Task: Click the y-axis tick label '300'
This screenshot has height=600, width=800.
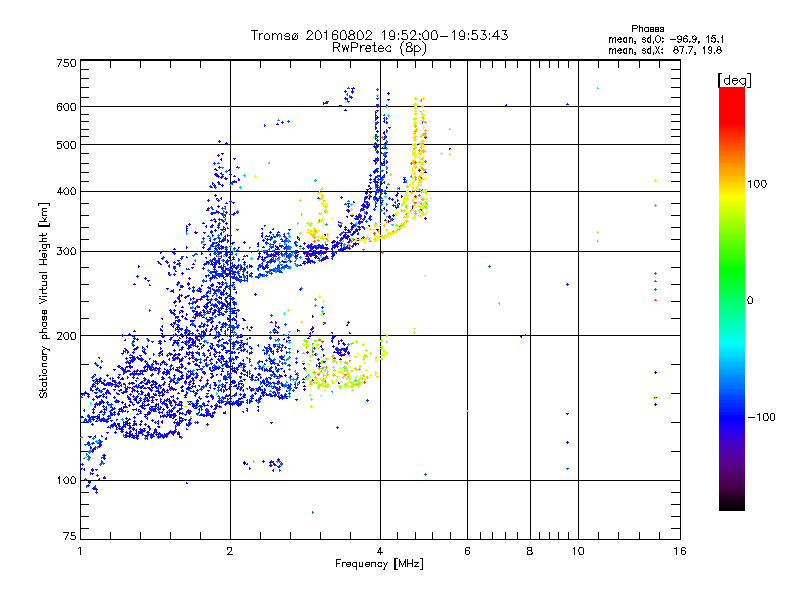Action: coord(66,252)
